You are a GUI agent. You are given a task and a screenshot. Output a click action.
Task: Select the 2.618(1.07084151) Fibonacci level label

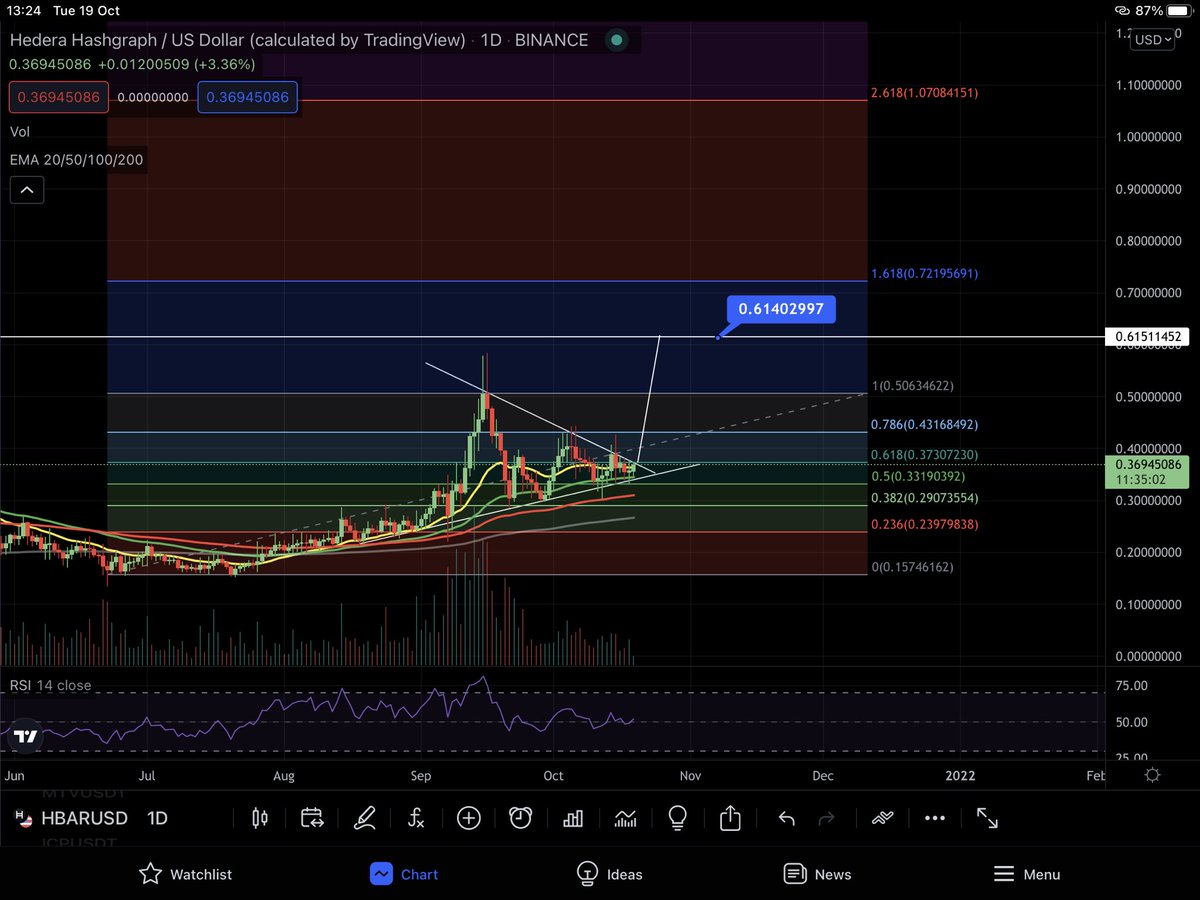[x=925, y=93]
